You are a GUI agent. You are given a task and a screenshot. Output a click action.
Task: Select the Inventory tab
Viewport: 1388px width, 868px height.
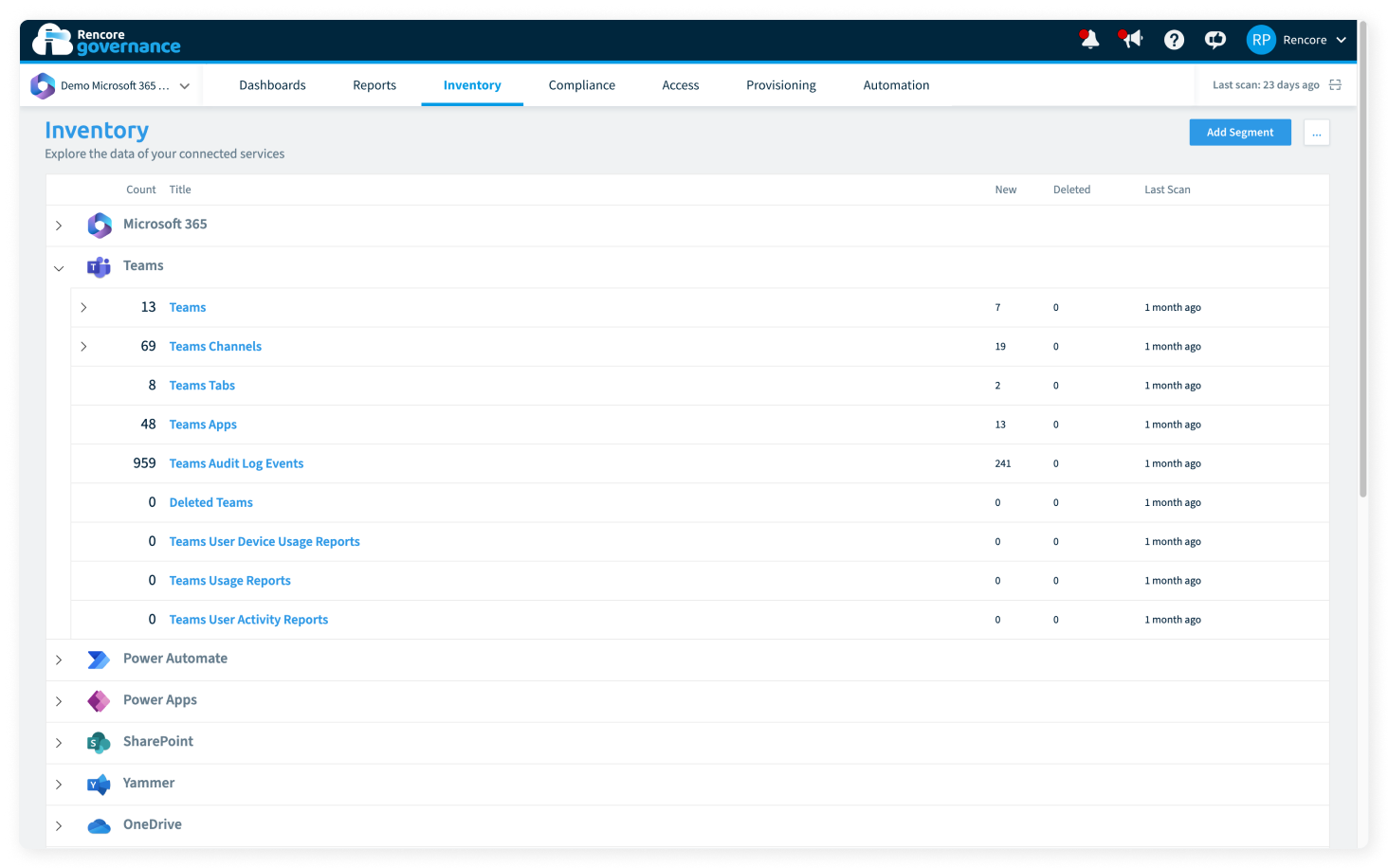point(472,85)
